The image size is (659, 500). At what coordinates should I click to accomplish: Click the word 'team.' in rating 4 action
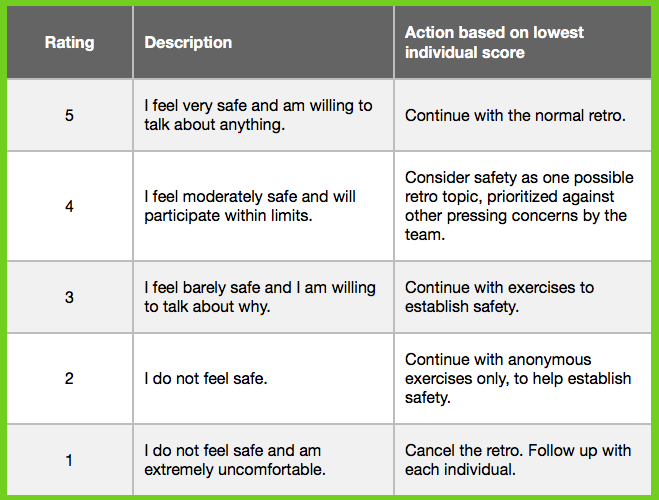[x=425, y=234]
